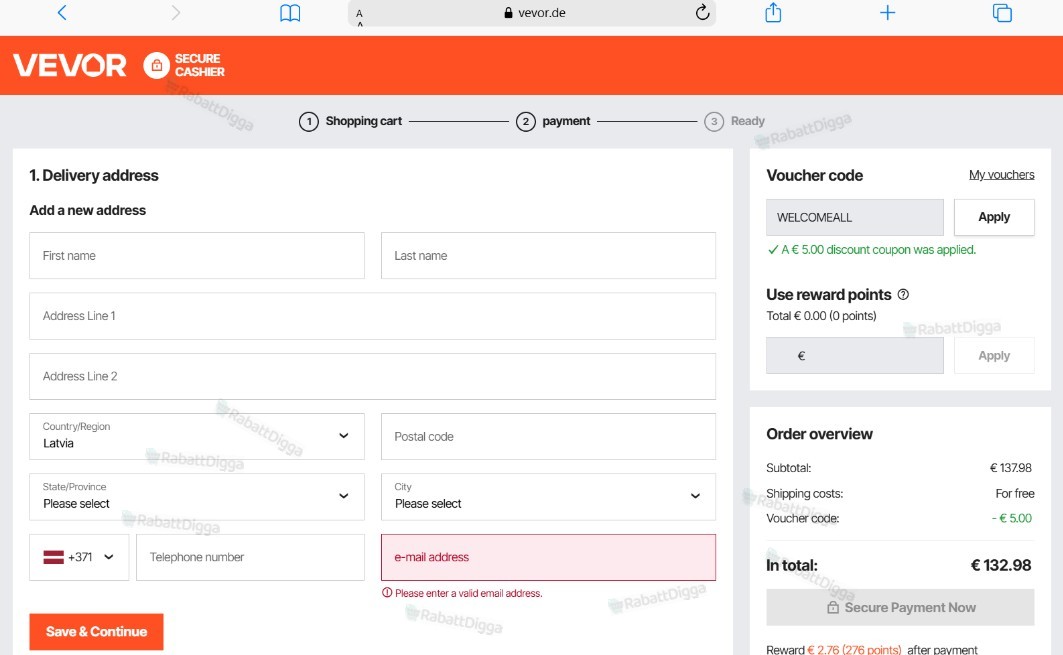Click Save & Continue button
The width and height of the screenshot is (1063, 655).
click(96, 631)
